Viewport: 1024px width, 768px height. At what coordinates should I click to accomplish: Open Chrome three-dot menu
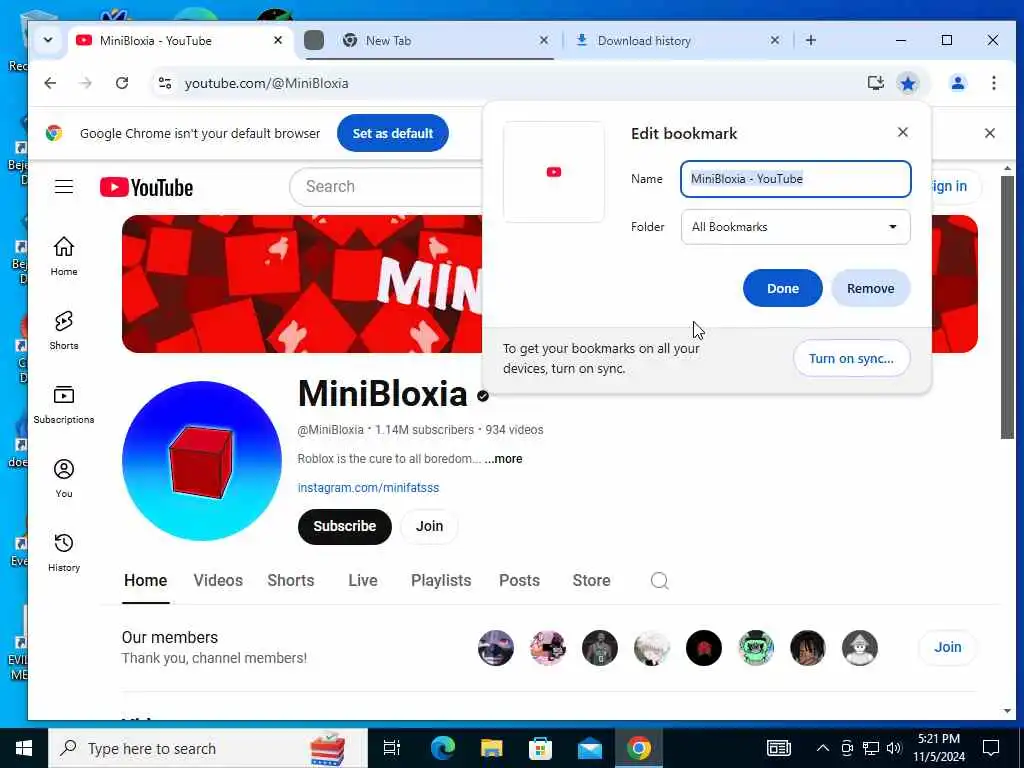tap(993, 83)
